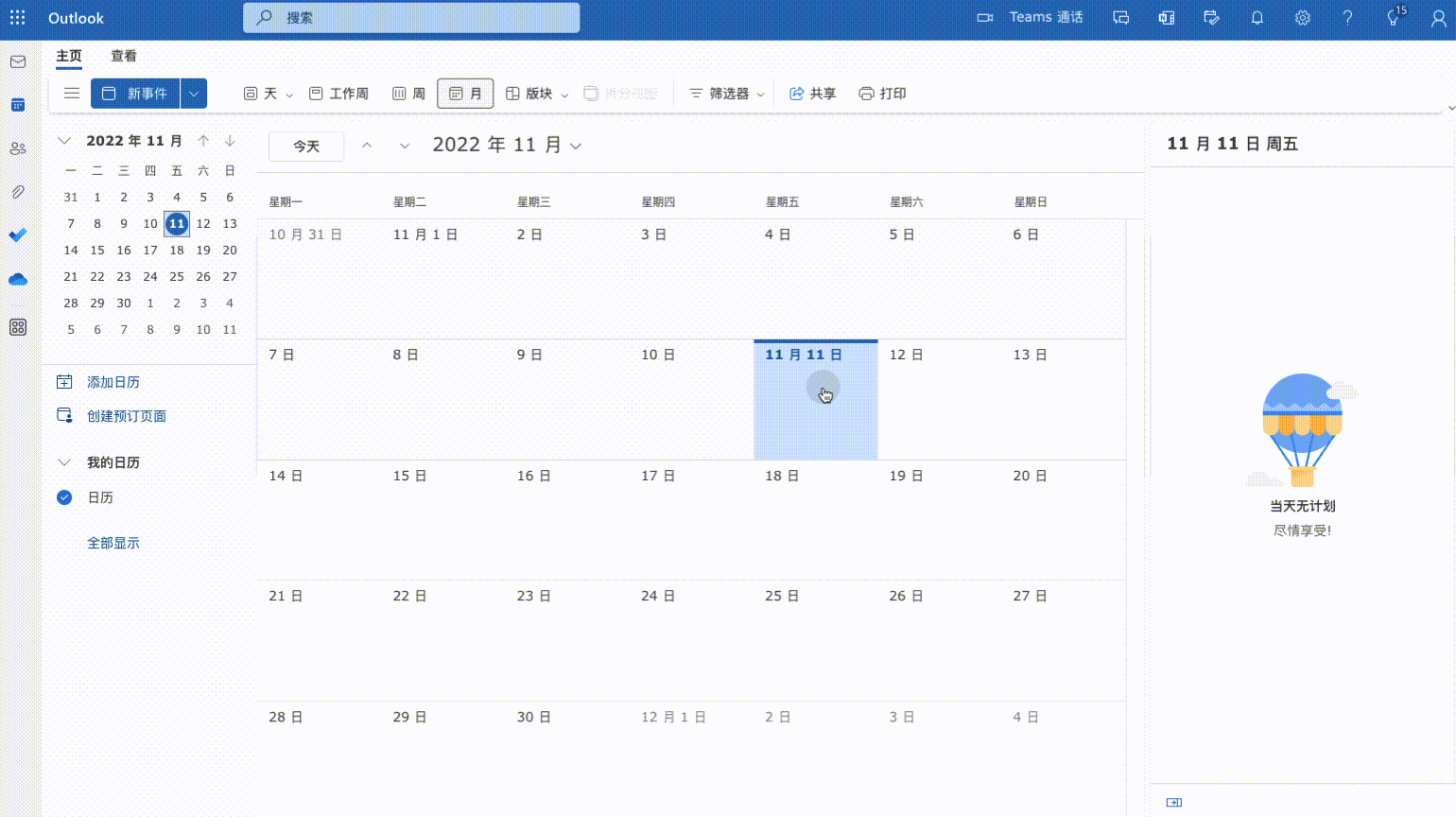
Task: Click 全部显示 link
Action: 113,543
